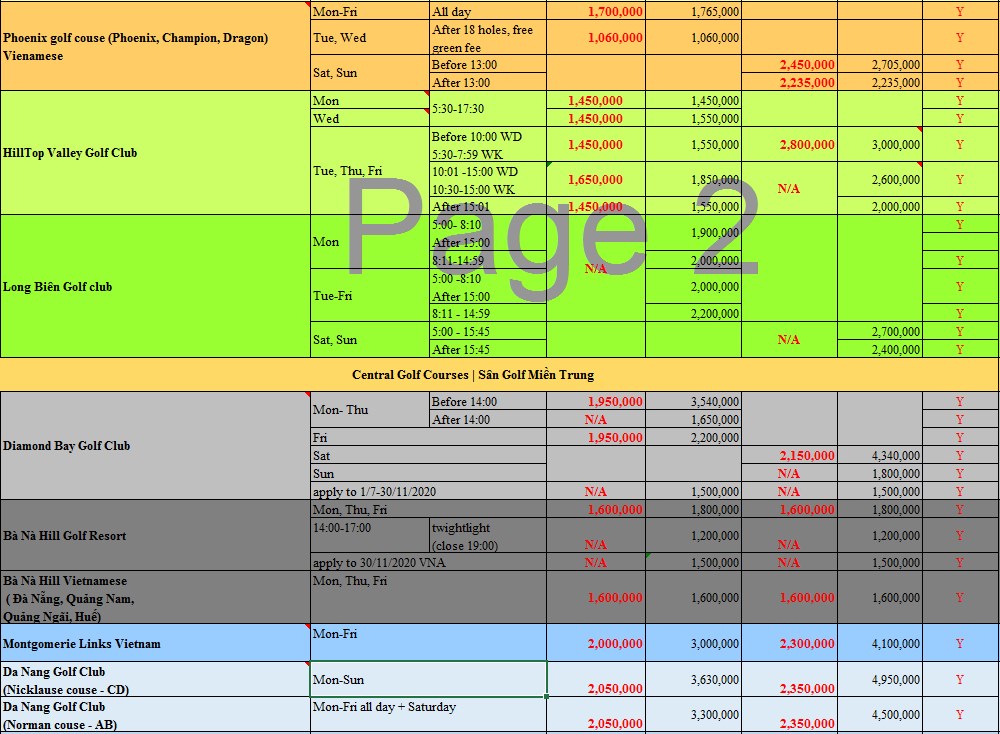Select the red 2,150,000 price cell
The height and width of the screenshot is (734, 1000).
coord(790,455)
